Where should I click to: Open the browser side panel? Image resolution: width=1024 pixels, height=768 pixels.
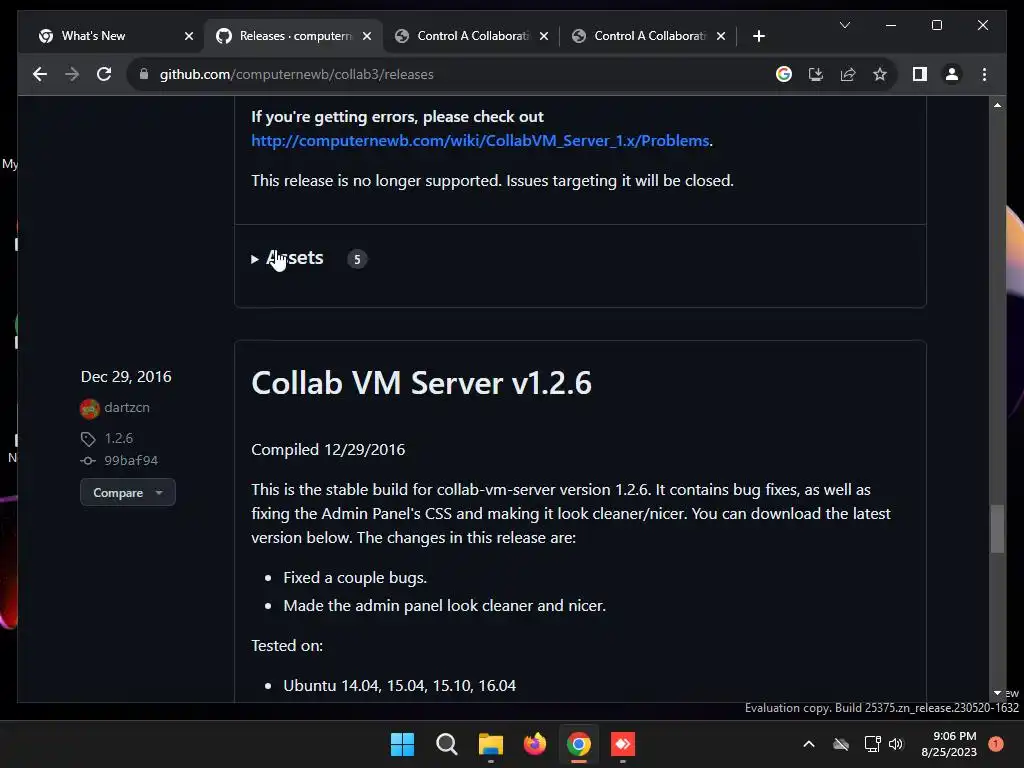[920, 74]
